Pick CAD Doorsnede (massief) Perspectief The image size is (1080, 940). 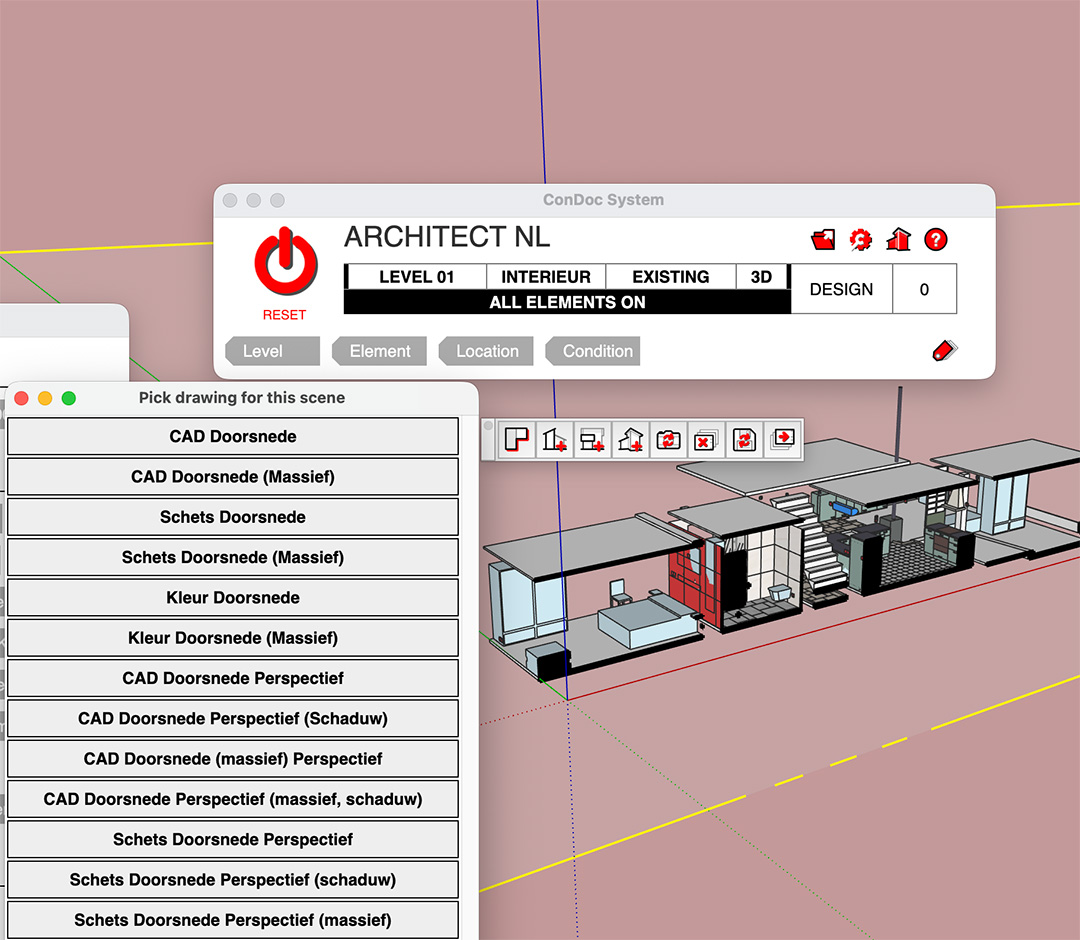[x=233, y=759]
